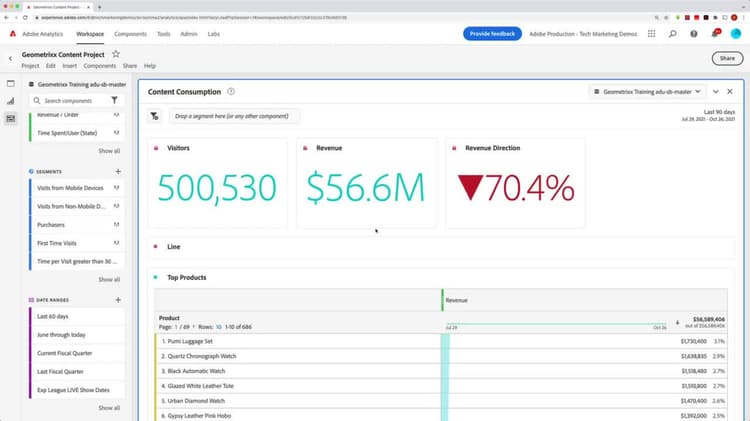Select the Exp League LIVE Show Dates range
This screenshot has height=421, width=750.
coord(77,390)
